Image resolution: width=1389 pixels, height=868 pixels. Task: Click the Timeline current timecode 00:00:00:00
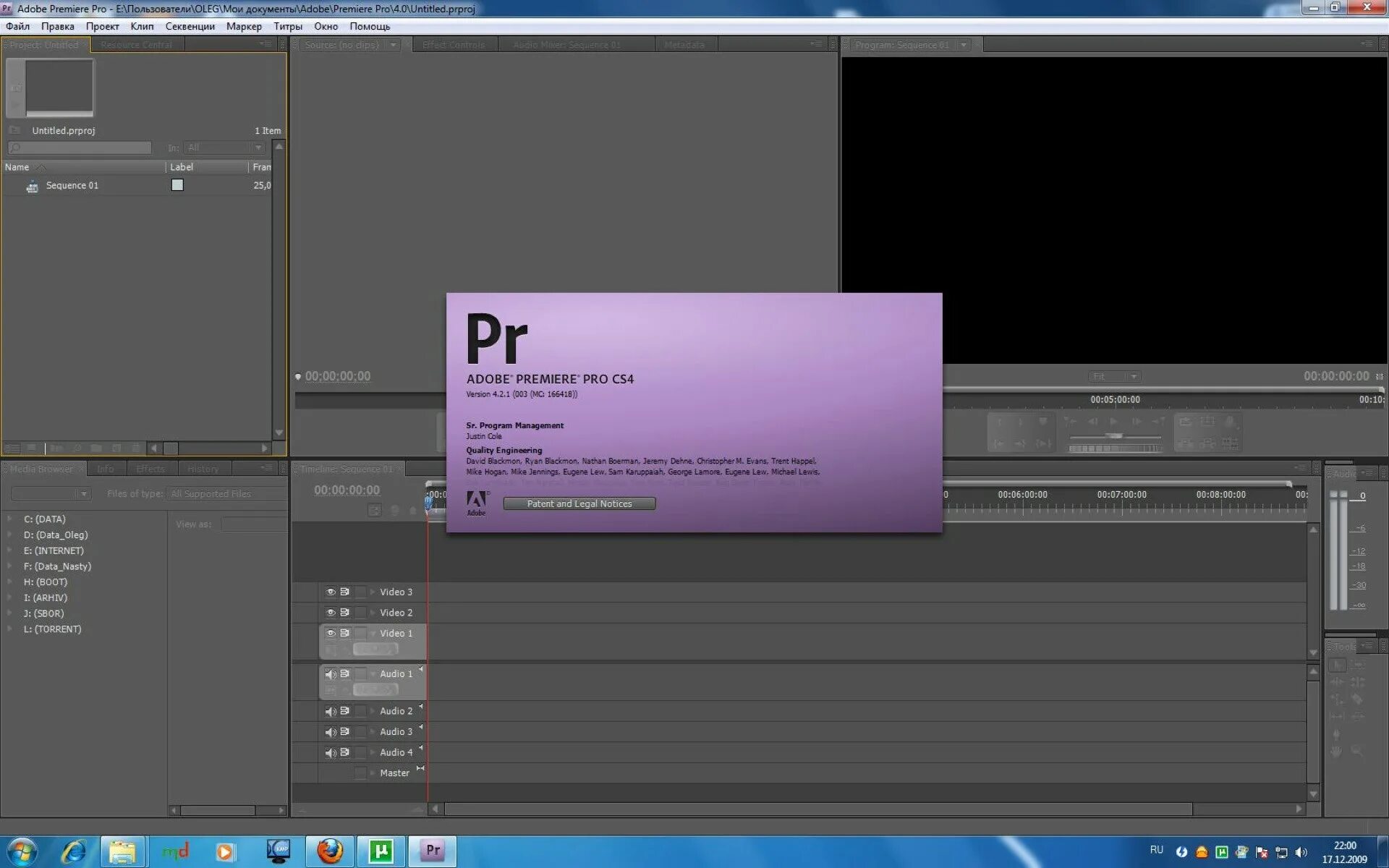coord(347,490)
